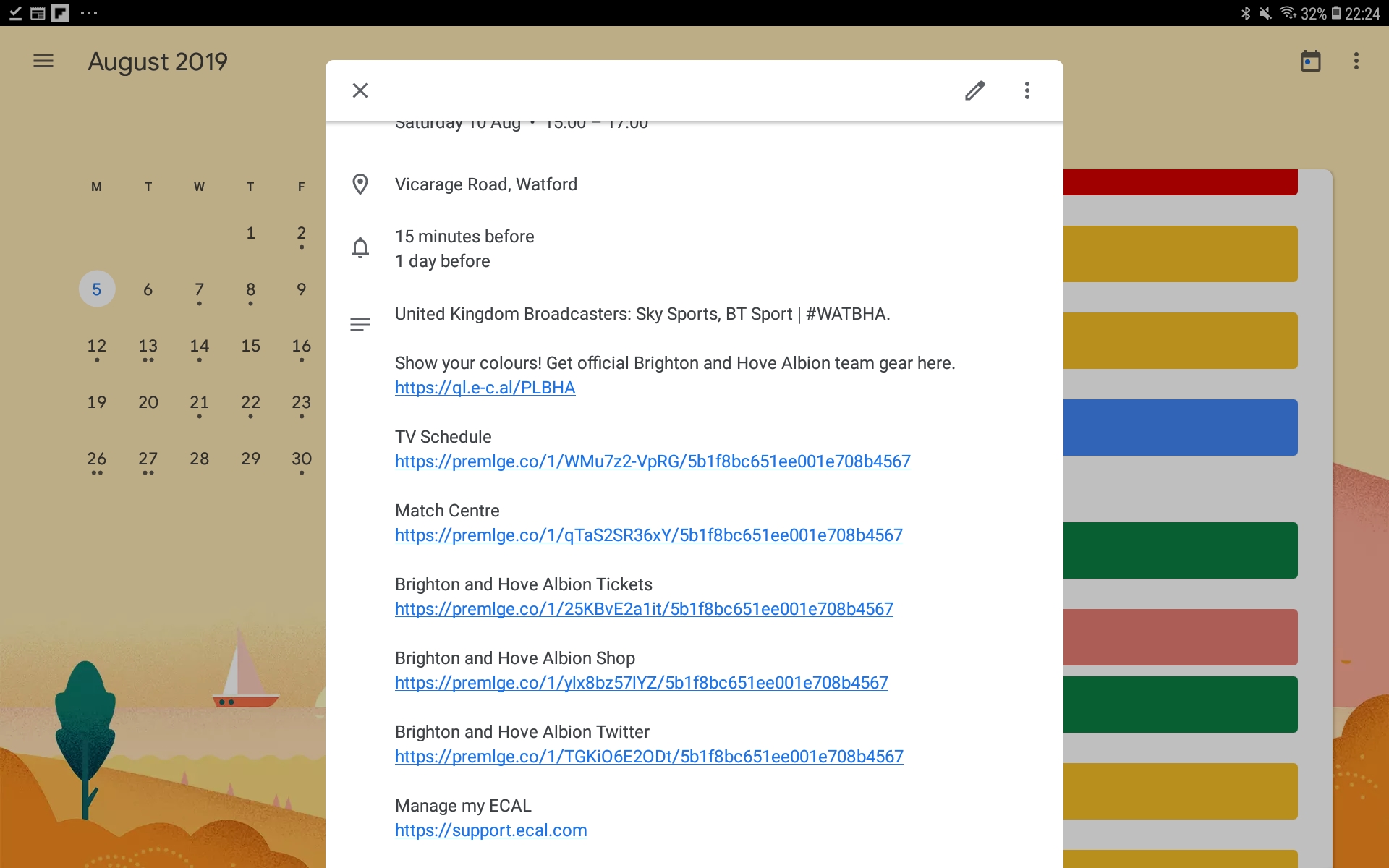Tap the notification bell icon

click(x=360, y=248)
